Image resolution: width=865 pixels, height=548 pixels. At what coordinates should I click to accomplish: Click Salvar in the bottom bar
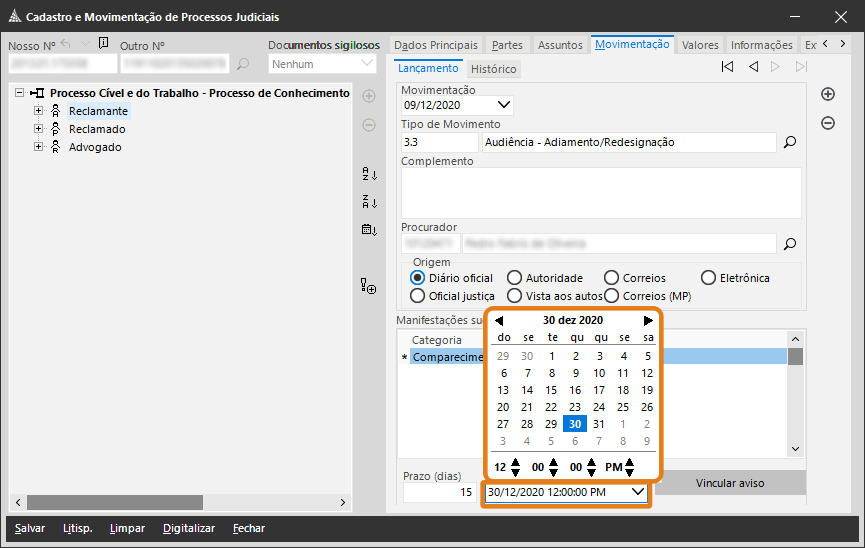[30, 528]
